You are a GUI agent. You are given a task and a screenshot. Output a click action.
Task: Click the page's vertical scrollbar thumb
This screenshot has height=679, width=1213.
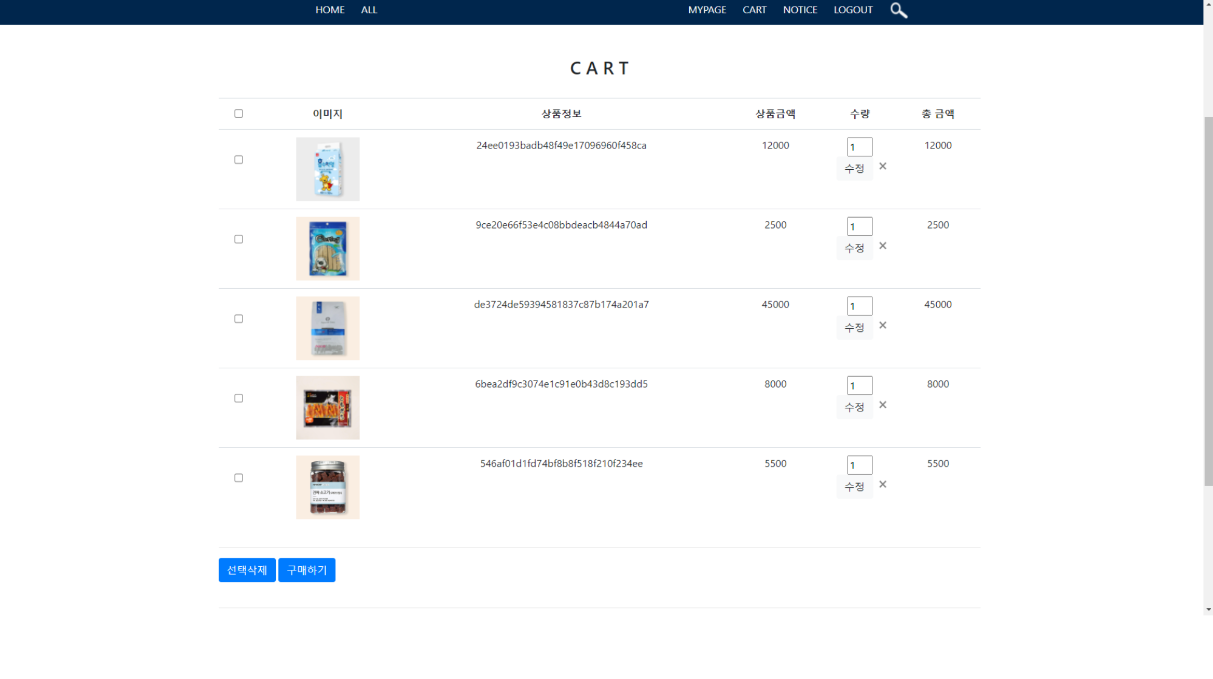1208,300
